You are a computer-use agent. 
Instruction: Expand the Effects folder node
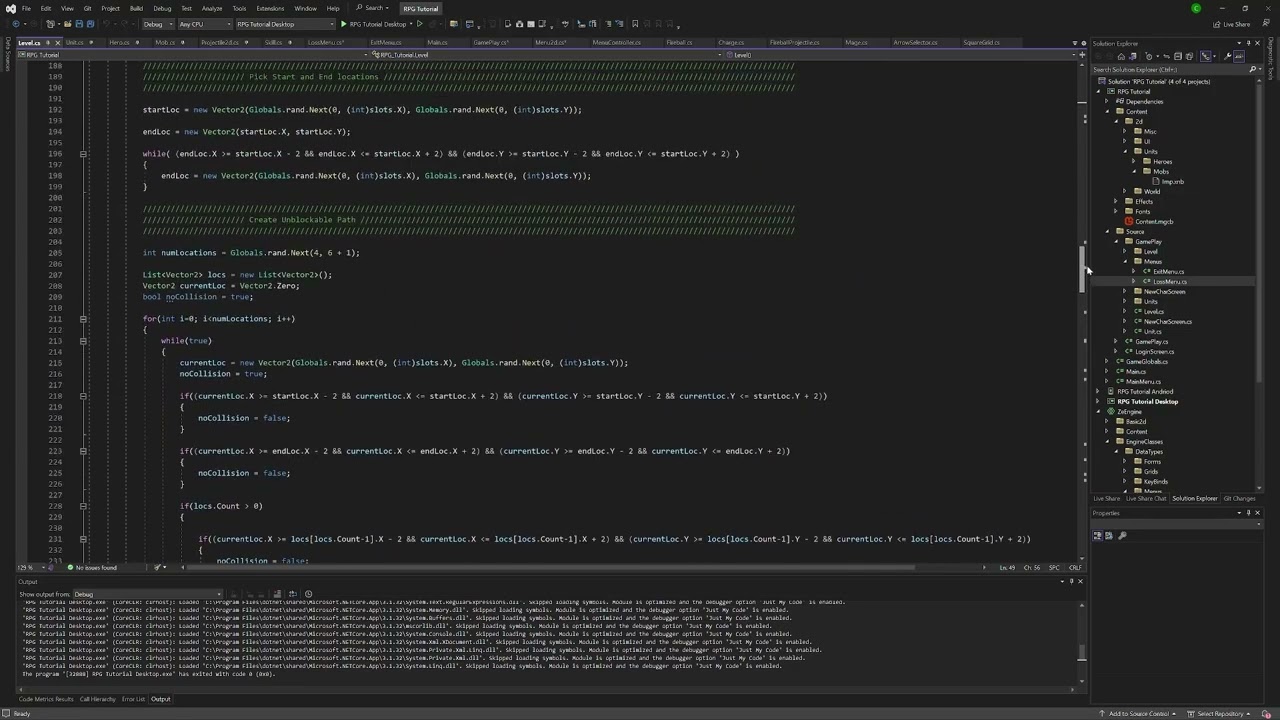click(1116, 202)
